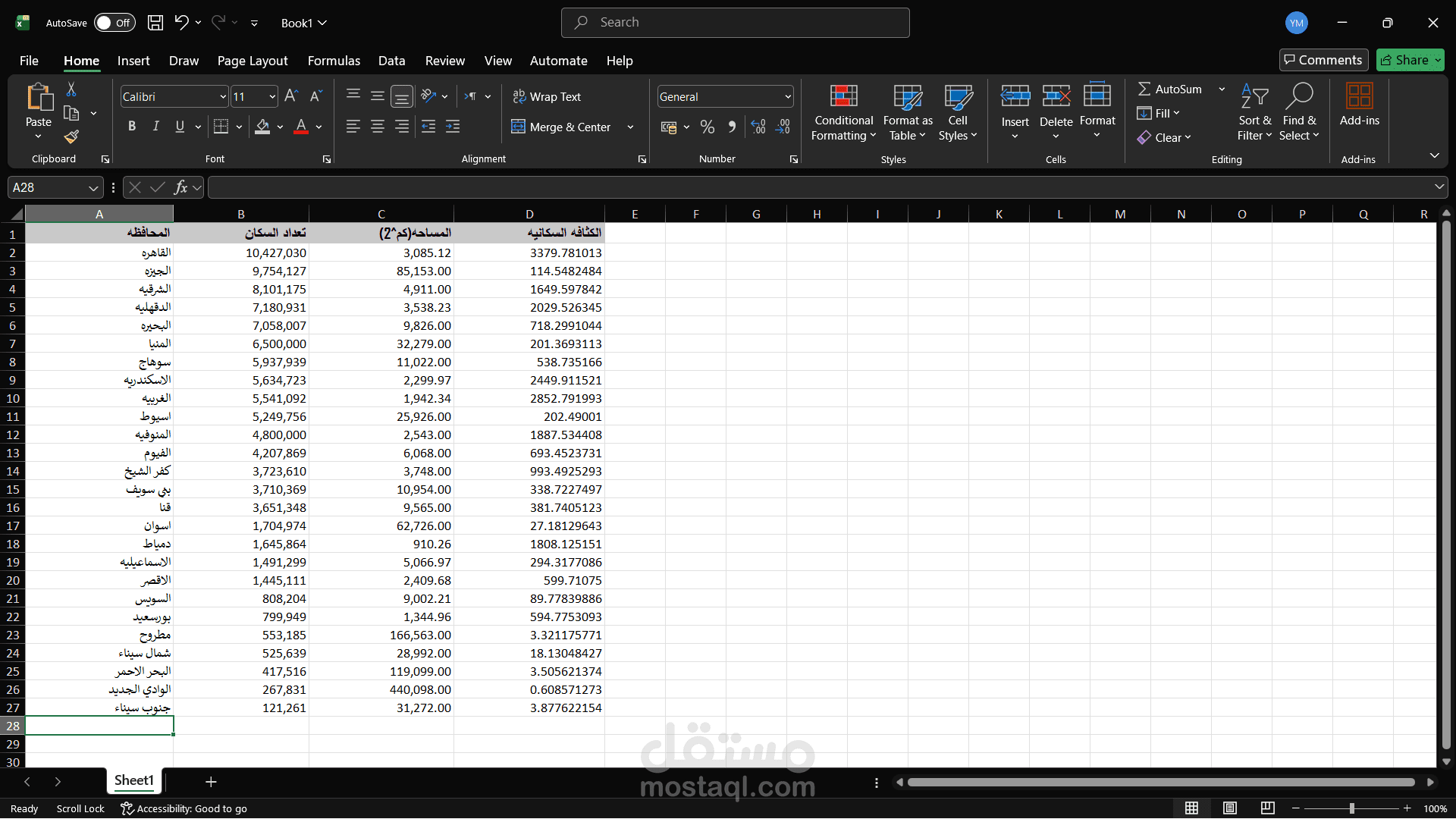The image size is (1456, 819).
Task: Click the zoom slider handle
Action: click(x=1351, y=808)
